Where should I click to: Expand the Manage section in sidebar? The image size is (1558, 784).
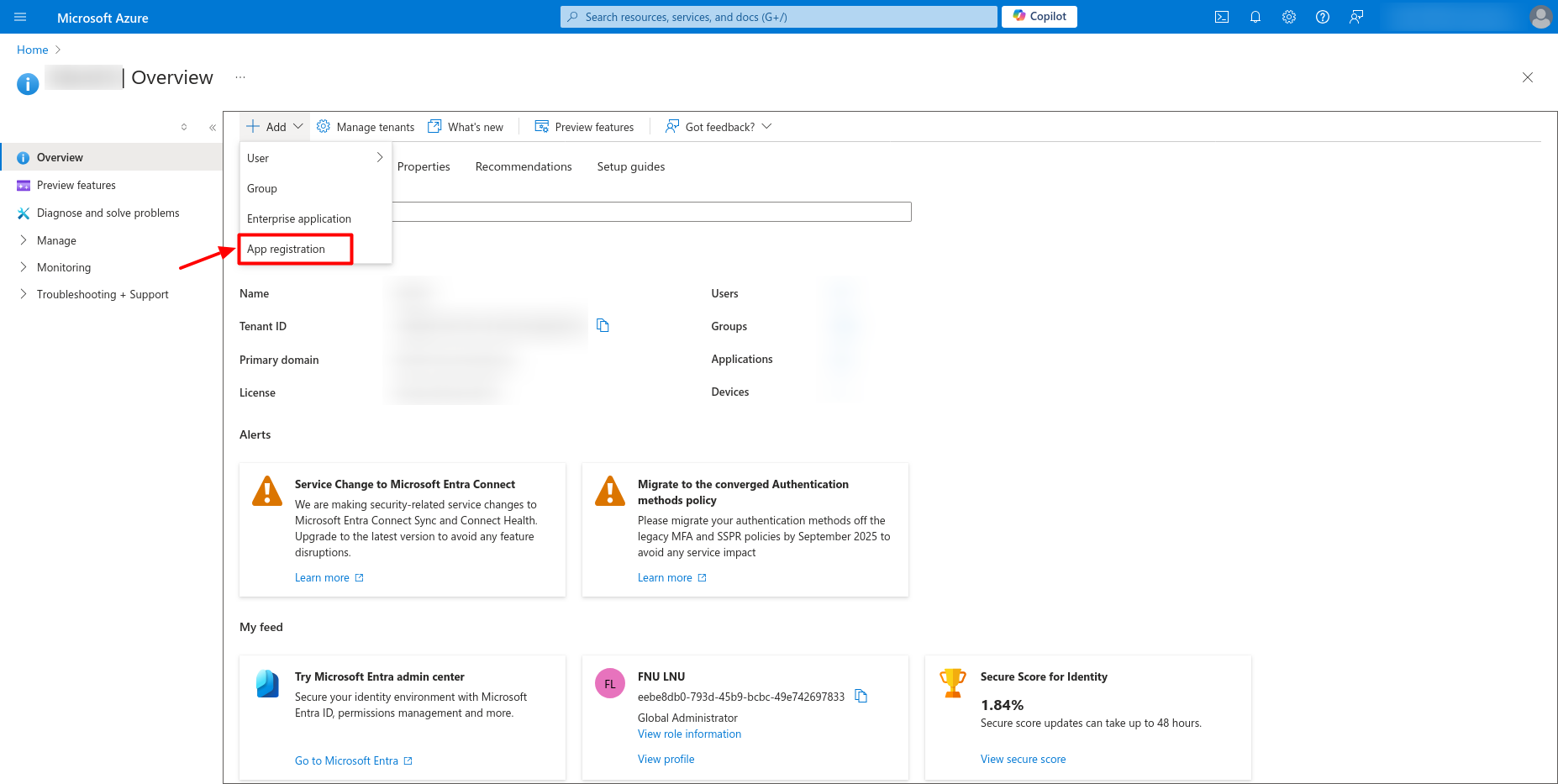click(55, 240)
